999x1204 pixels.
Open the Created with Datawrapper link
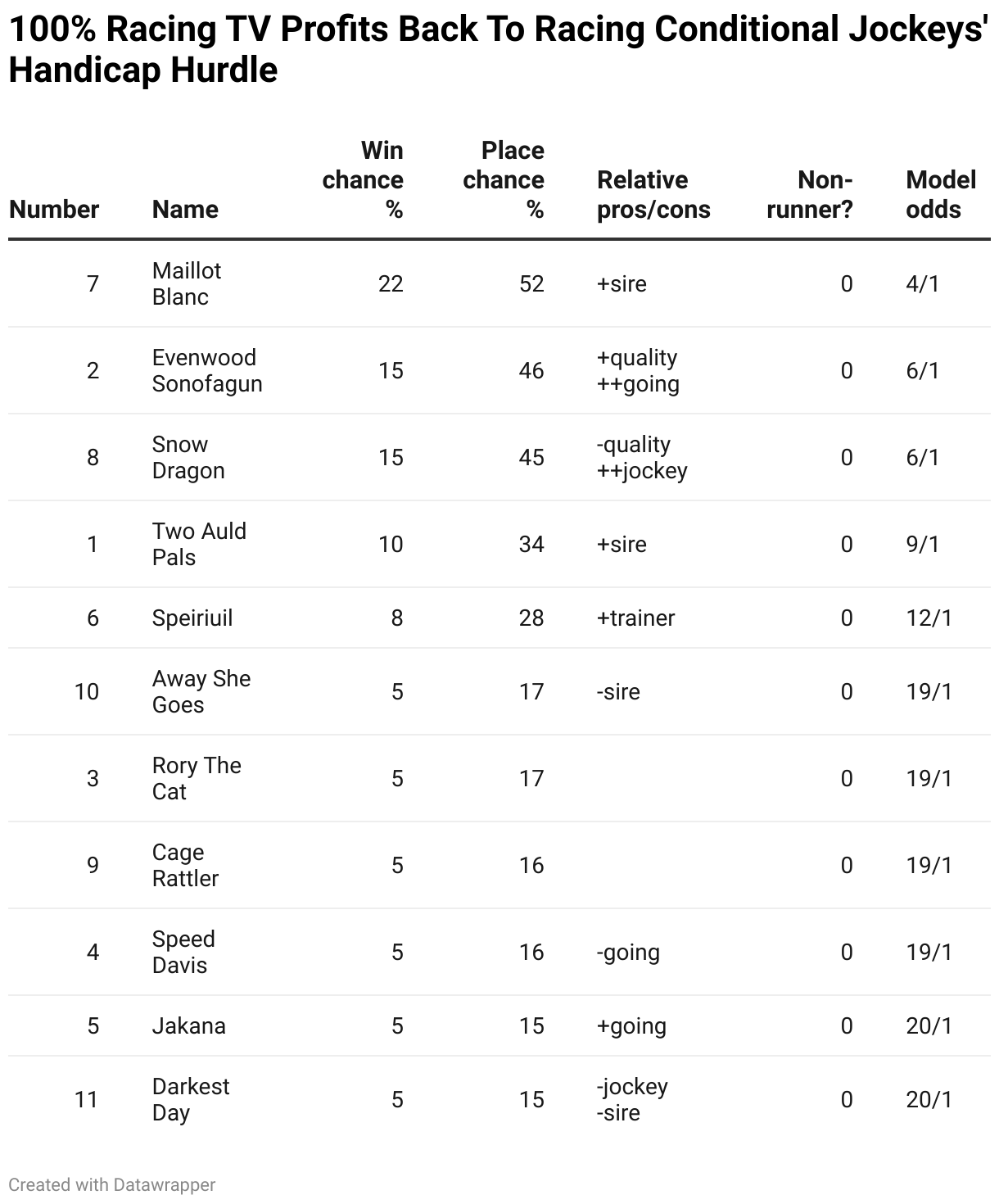point(112,1184)
